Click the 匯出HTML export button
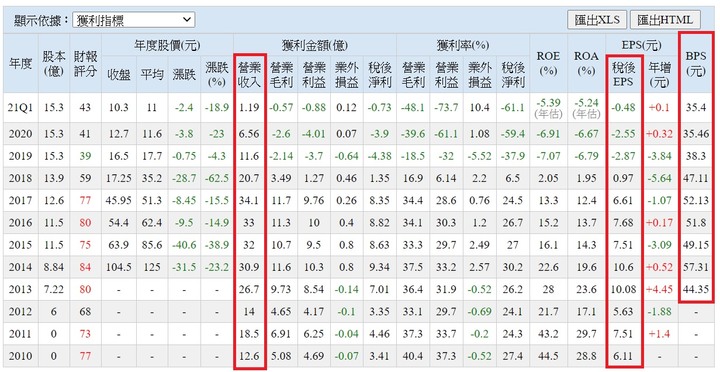 [x=665, y=20]
